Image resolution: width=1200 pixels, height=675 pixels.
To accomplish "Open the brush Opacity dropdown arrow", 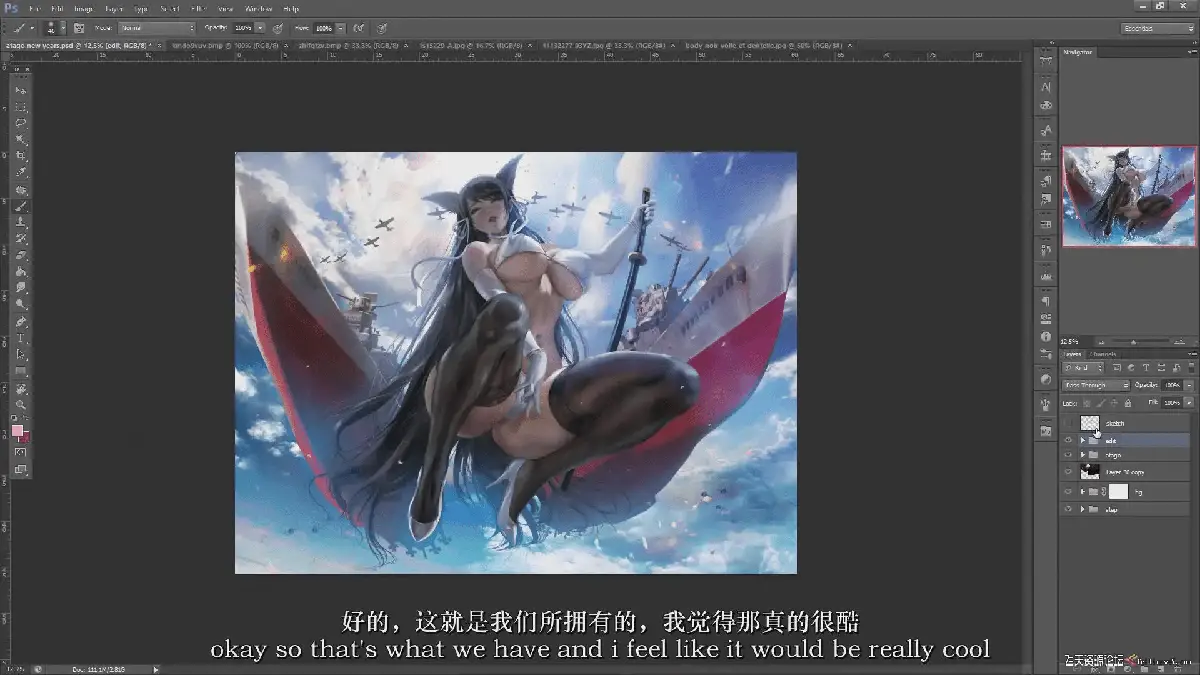I will pyautogui.click(x=260, y=28).
